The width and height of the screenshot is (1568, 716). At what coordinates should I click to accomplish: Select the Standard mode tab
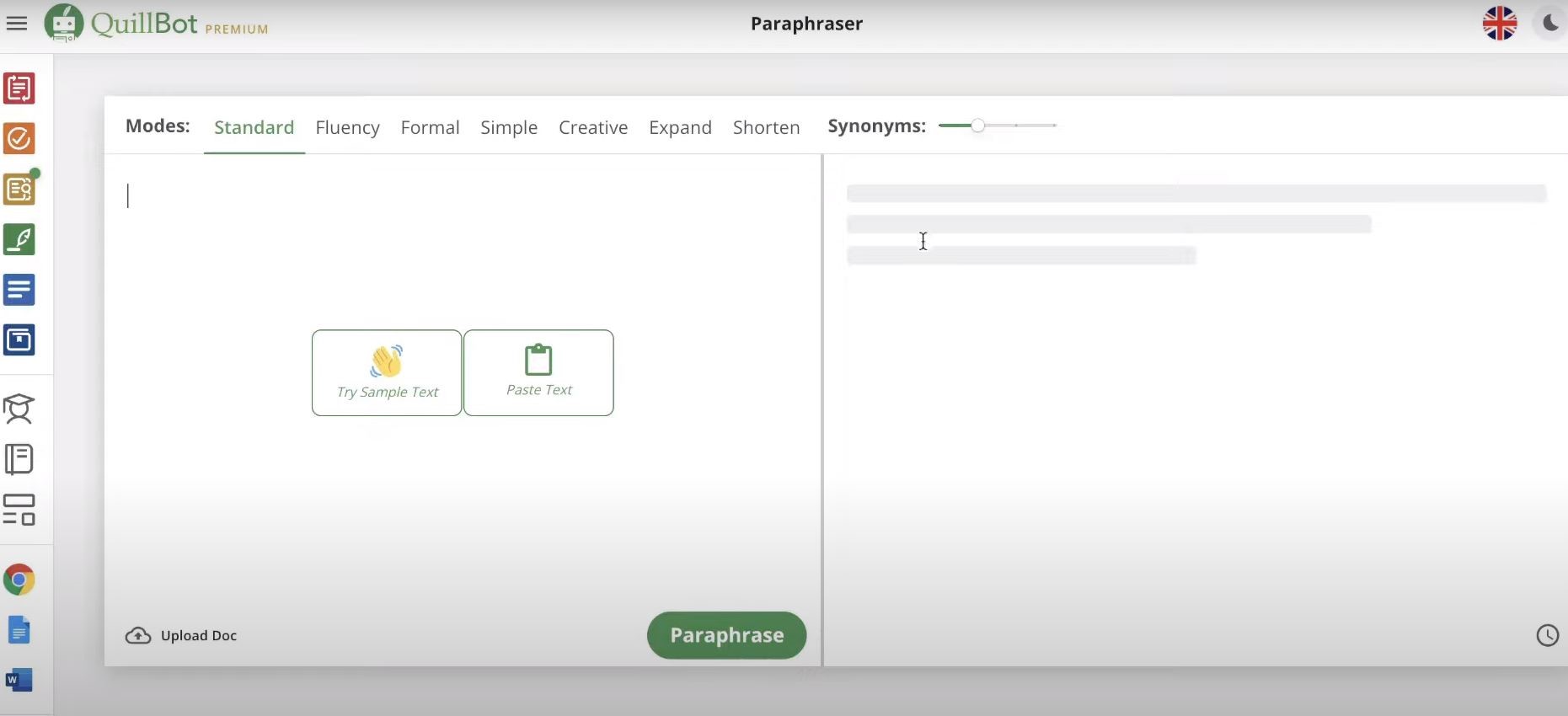point(254,127)
